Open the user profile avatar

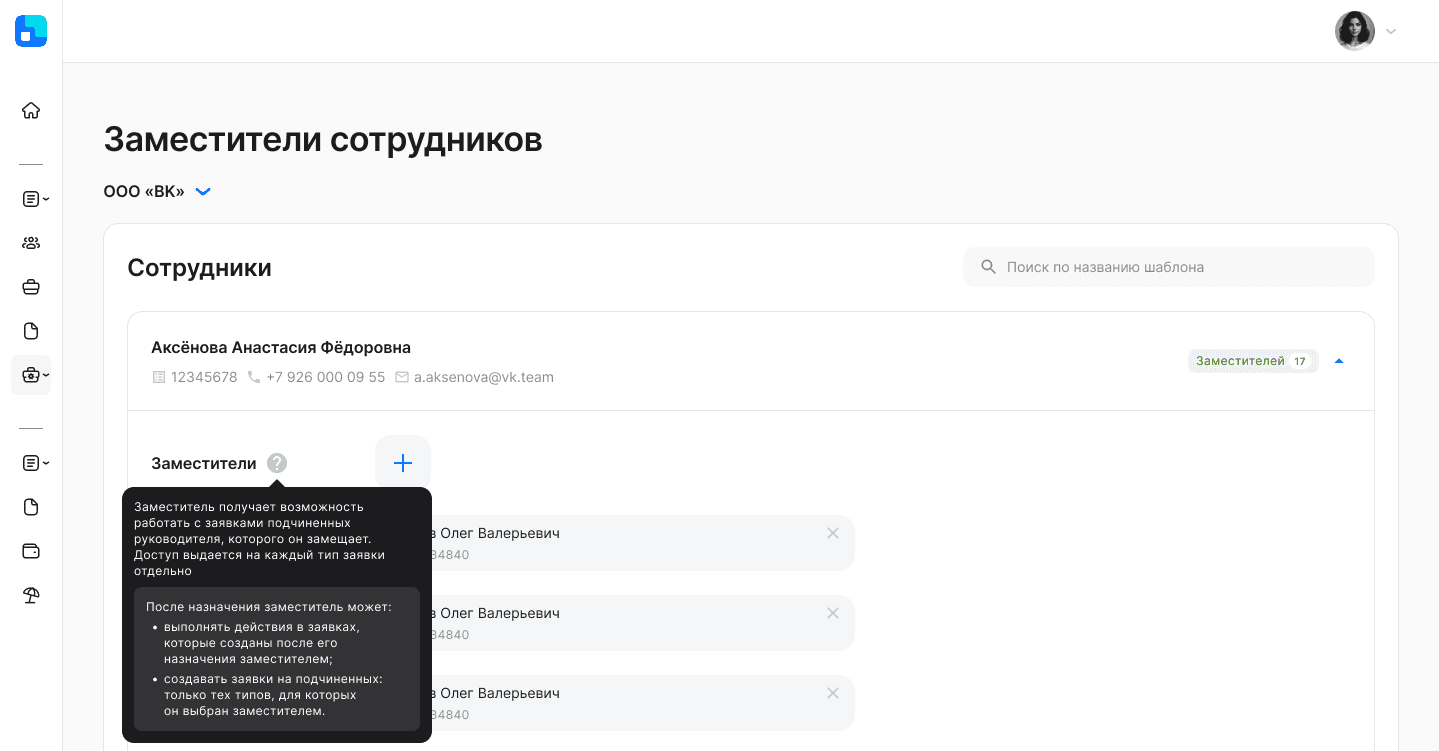[1355, 31]
